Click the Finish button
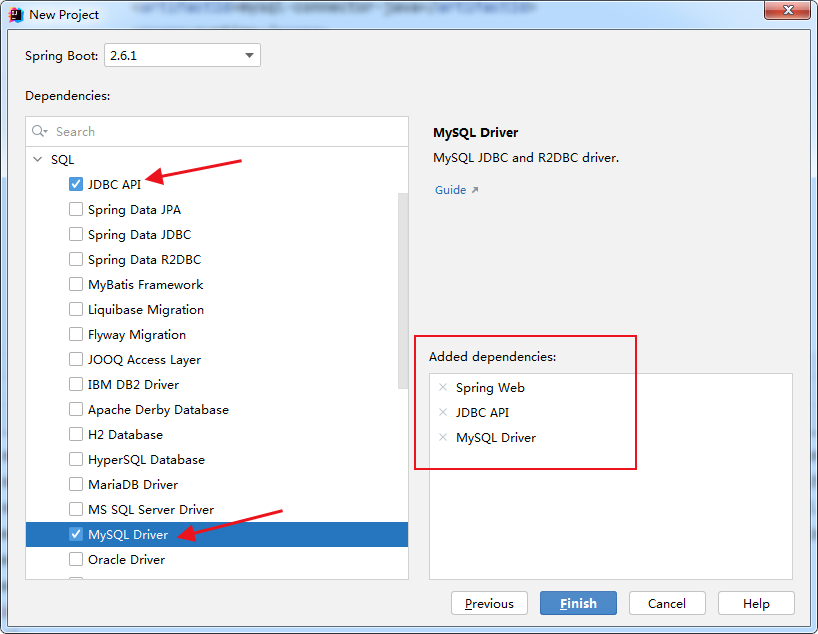 (578, 603)
